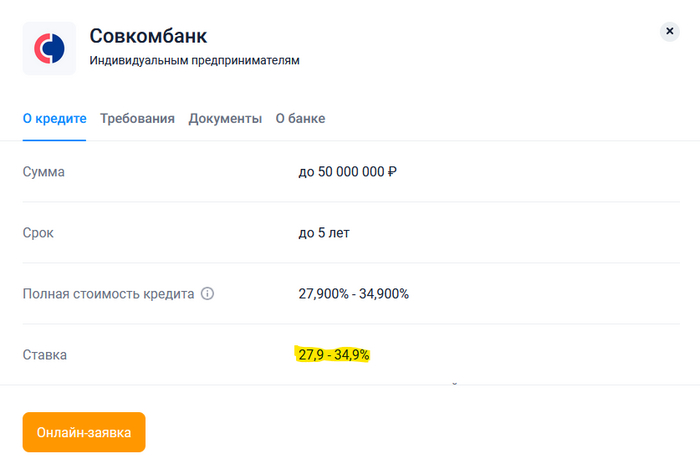Image resolution: width=700 pixels, height=469 pixels.
Task: Go to the О банке tab
Action: pos(300,118)
